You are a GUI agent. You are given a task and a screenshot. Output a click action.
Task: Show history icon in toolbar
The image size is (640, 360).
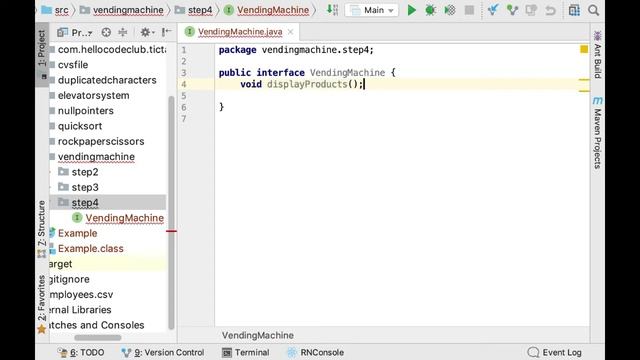[531, 10]
